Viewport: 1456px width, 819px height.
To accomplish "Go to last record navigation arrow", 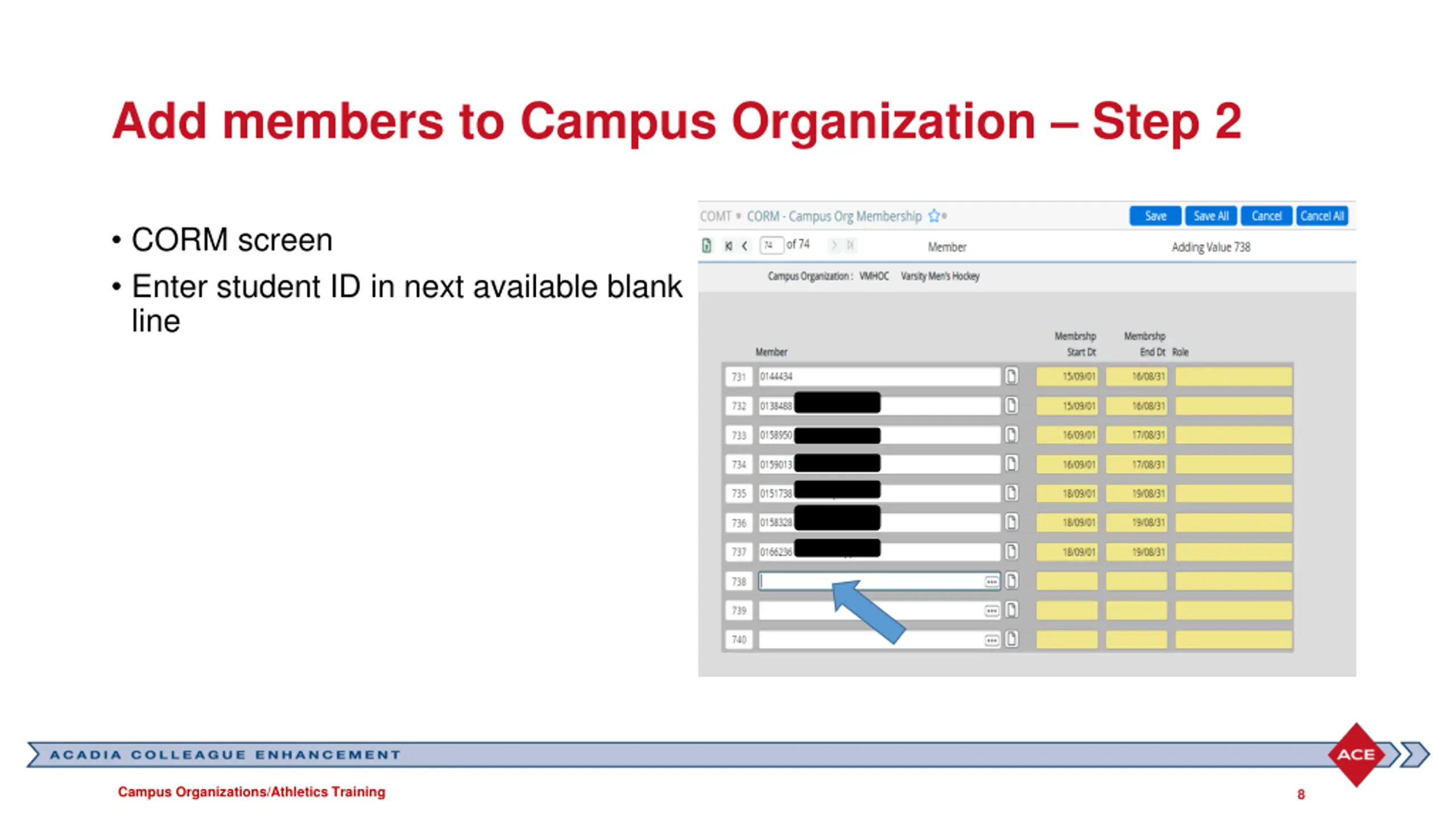I will [x=850, y=245].
